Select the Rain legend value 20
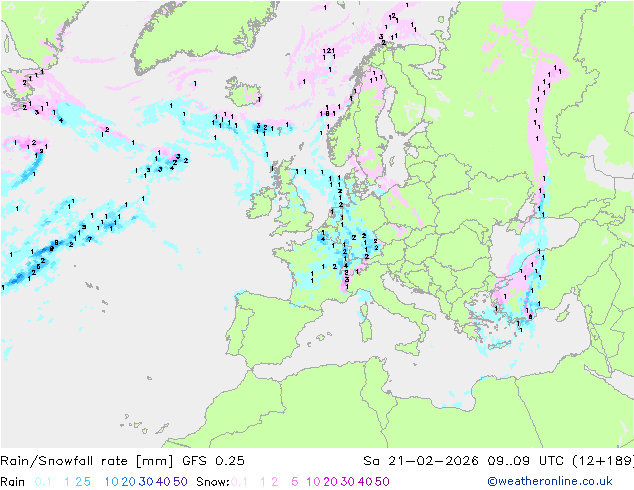 (129, 482)
